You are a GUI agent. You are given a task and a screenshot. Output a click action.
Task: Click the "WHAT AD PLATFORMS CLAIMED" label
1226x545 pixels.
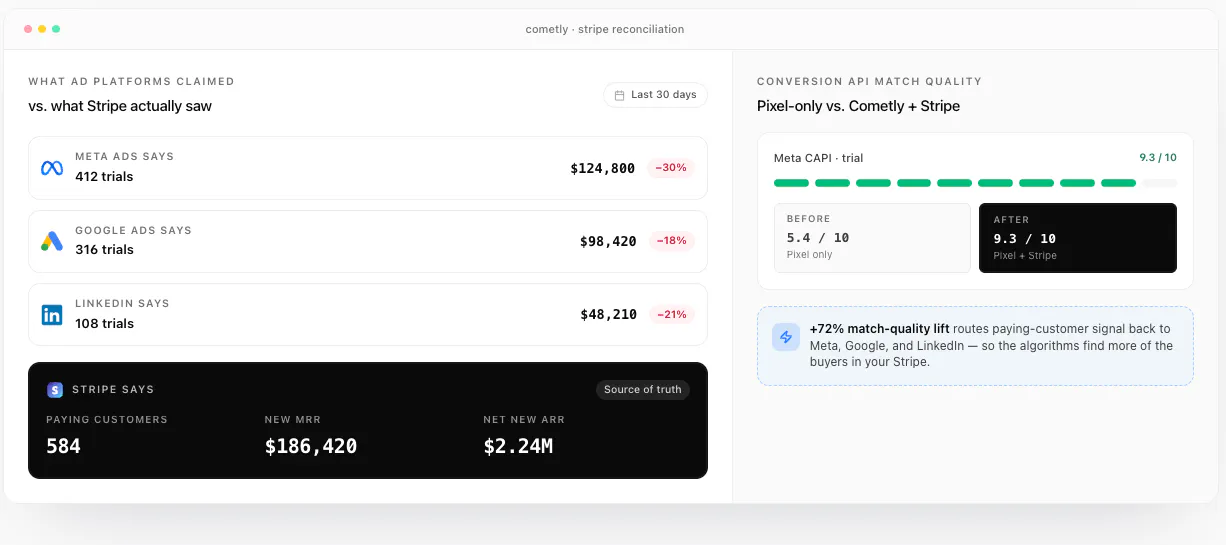click(131, 82)
